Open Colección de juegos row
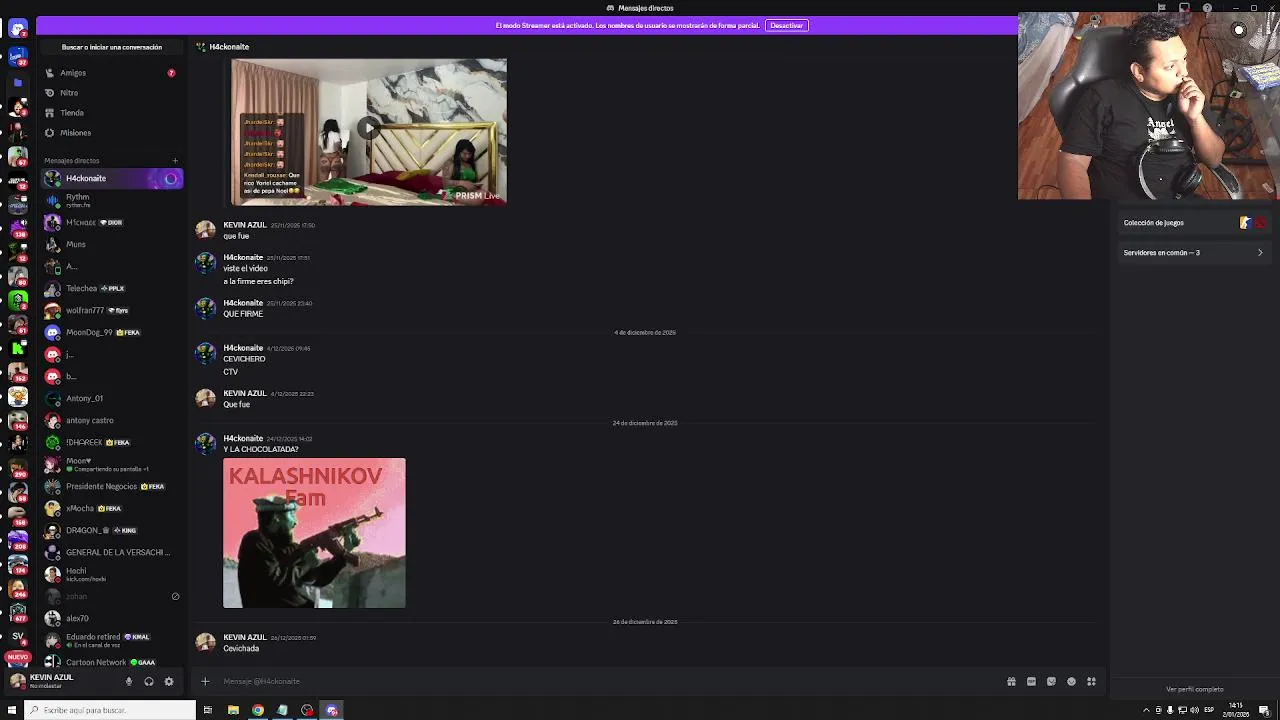Screen dimensions: 1280x720 coord(1193,223)
